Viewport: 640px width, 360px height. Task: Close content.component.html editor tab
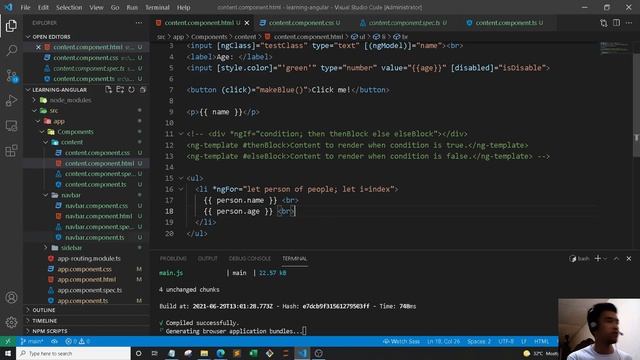247,23
